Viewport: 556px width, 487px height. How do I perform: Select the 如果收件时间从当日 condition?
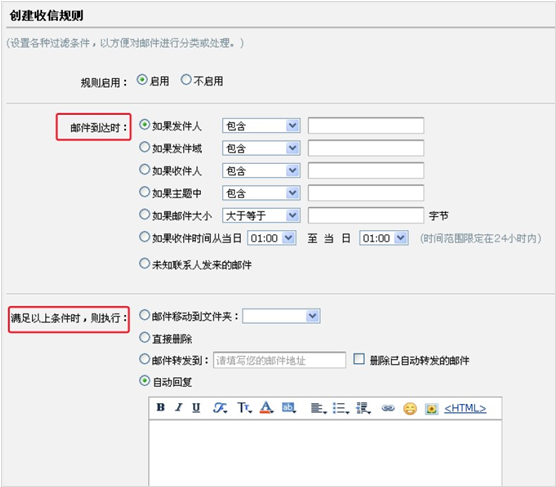click(x=144, y=237)
